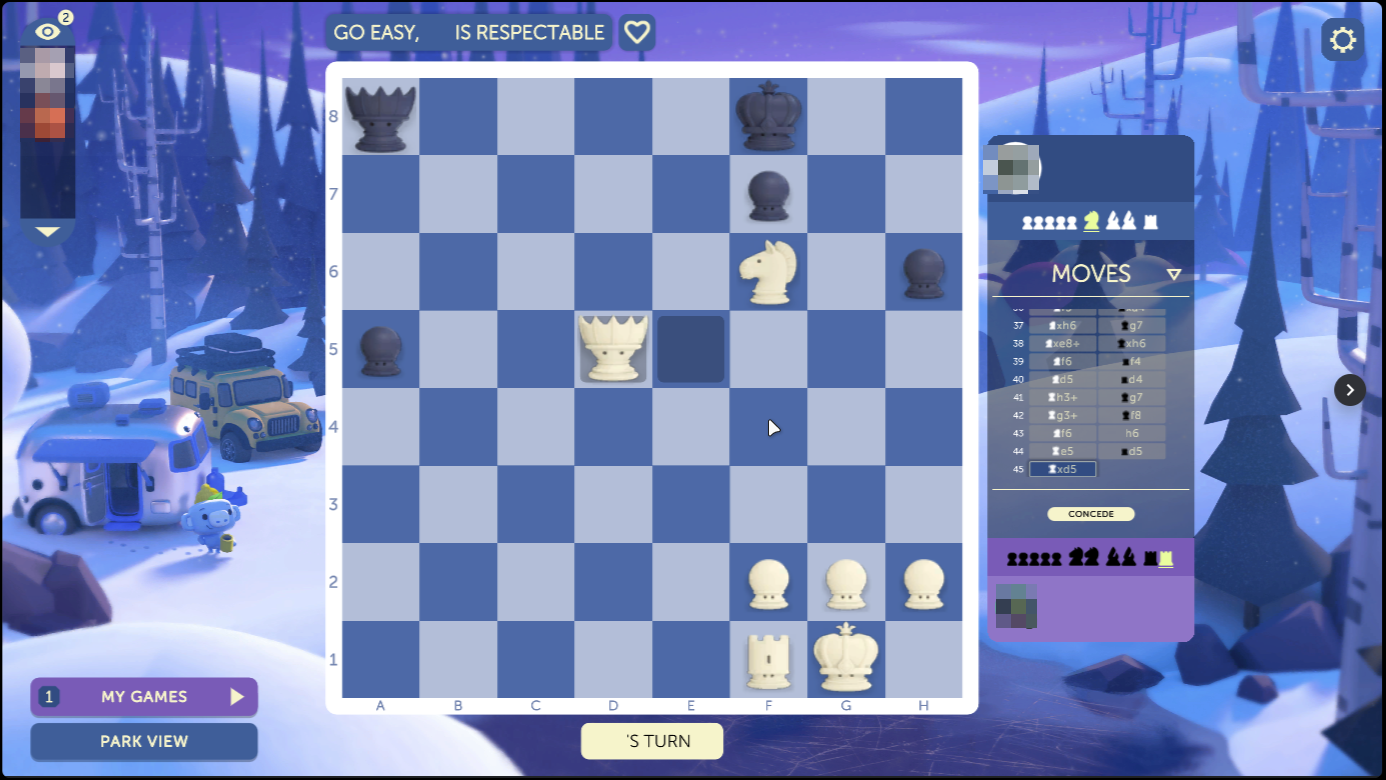Collapse the MOVES panel triangle
This screenshot has width=1386, height=780.
[x=1174, y=274]
